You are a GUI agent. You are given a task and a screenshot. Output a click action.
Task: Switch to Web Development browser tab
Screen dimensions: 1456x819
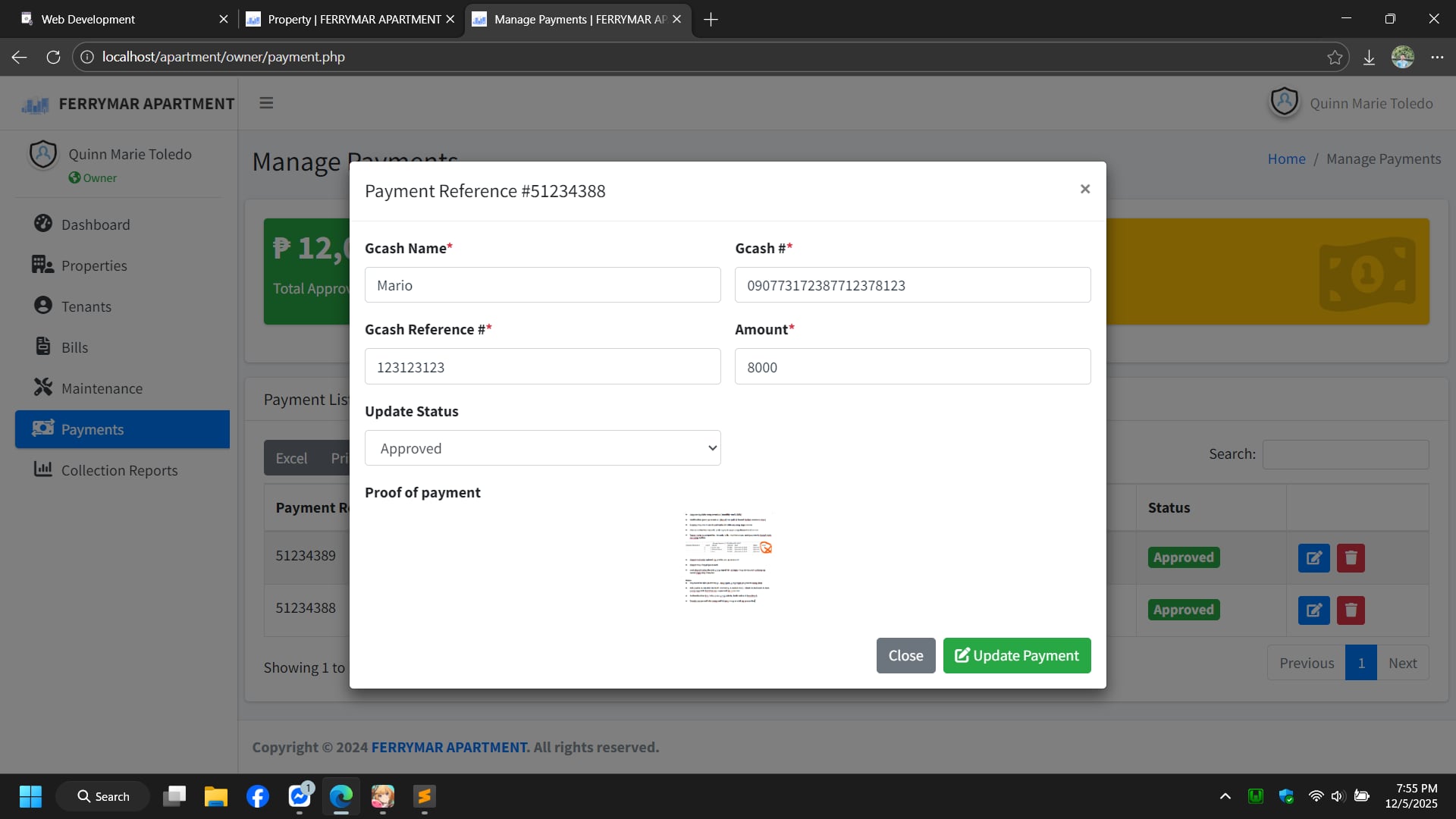coord(114,19)
